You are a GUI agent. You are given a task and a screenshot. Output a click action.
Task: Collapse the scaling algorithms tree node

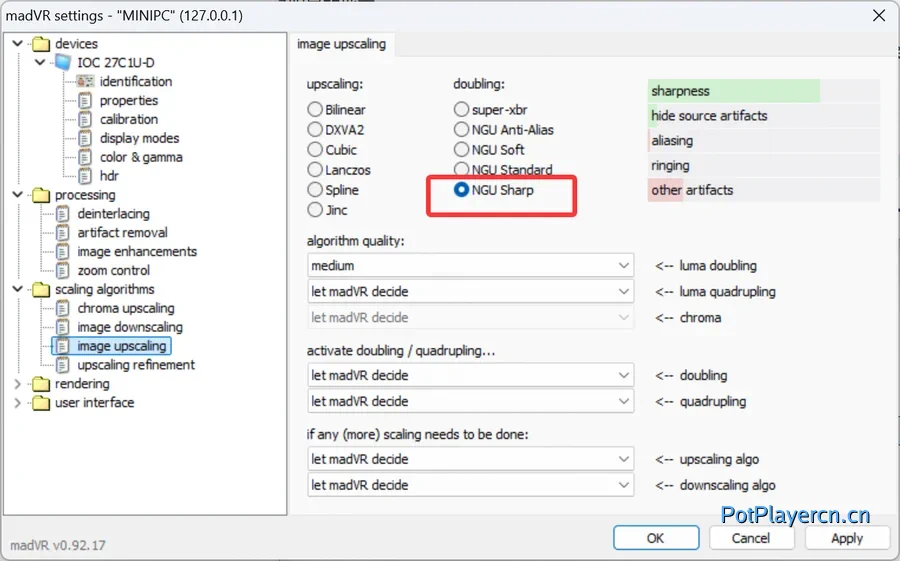click(17, 290)
